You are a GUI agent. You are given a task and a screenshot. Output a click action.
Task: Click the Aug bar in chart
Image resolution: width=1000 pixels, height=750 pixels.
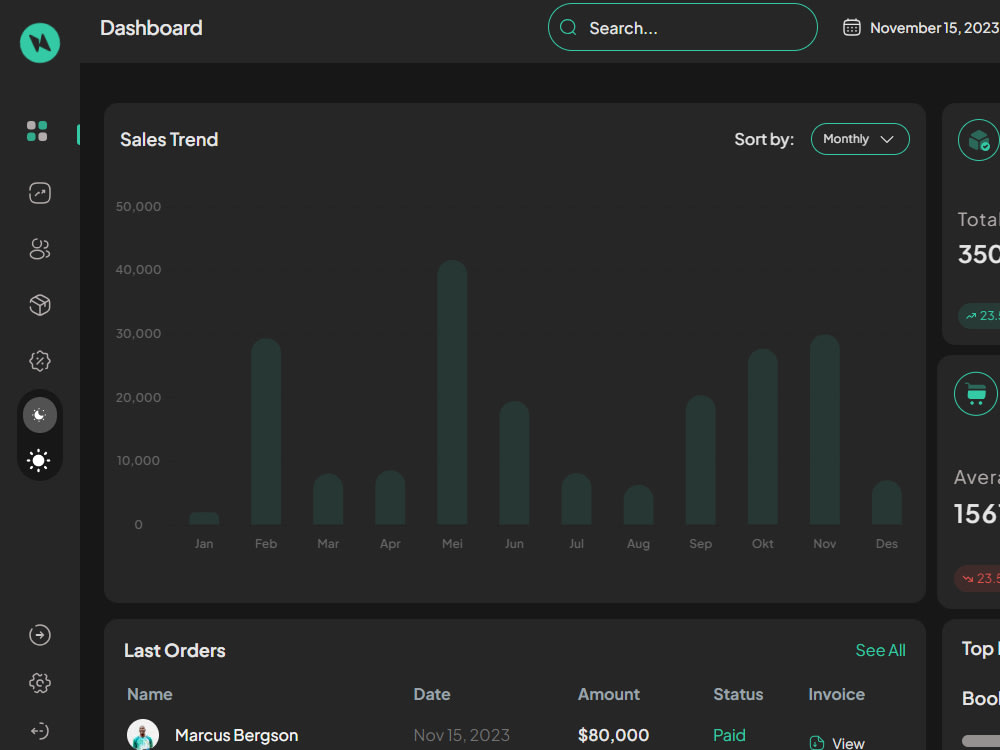638,505
